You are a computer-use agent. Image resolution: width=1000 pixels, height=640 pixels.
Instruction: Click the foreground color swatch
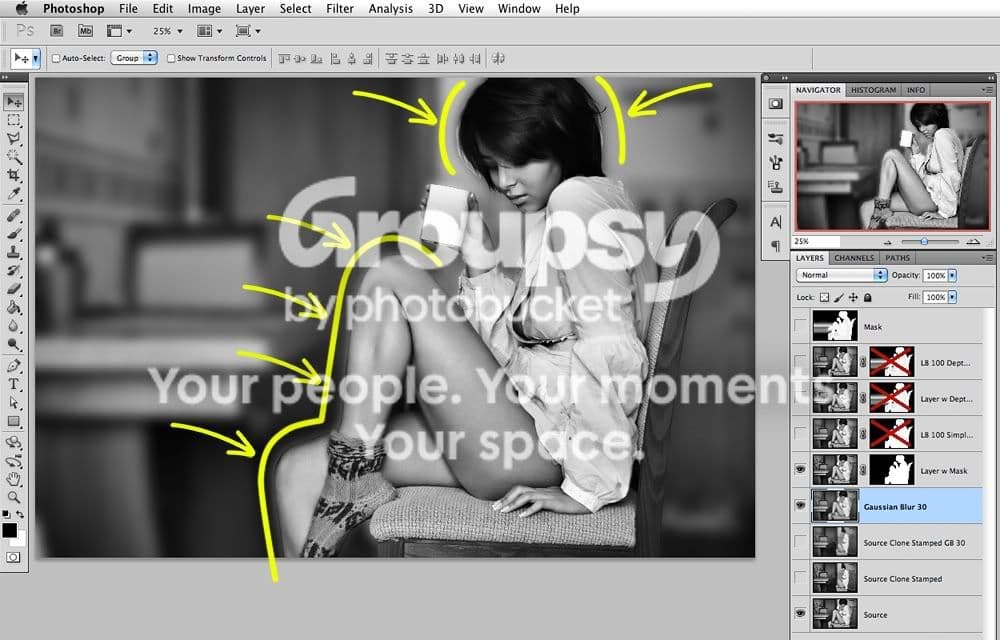pos(10,530)
